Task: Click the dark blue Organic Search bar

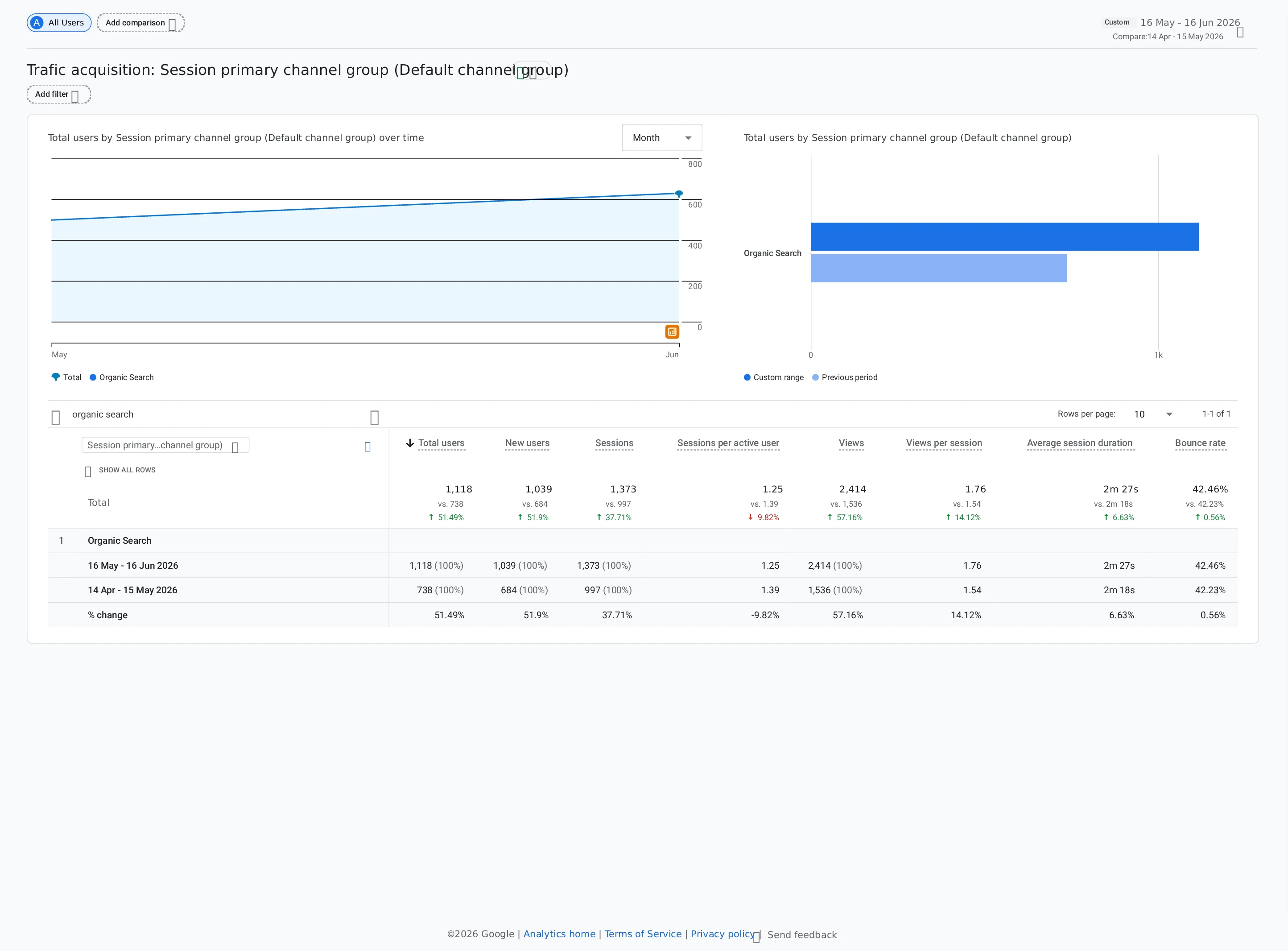Action: pyautogui.click(x=1004, y=236)
